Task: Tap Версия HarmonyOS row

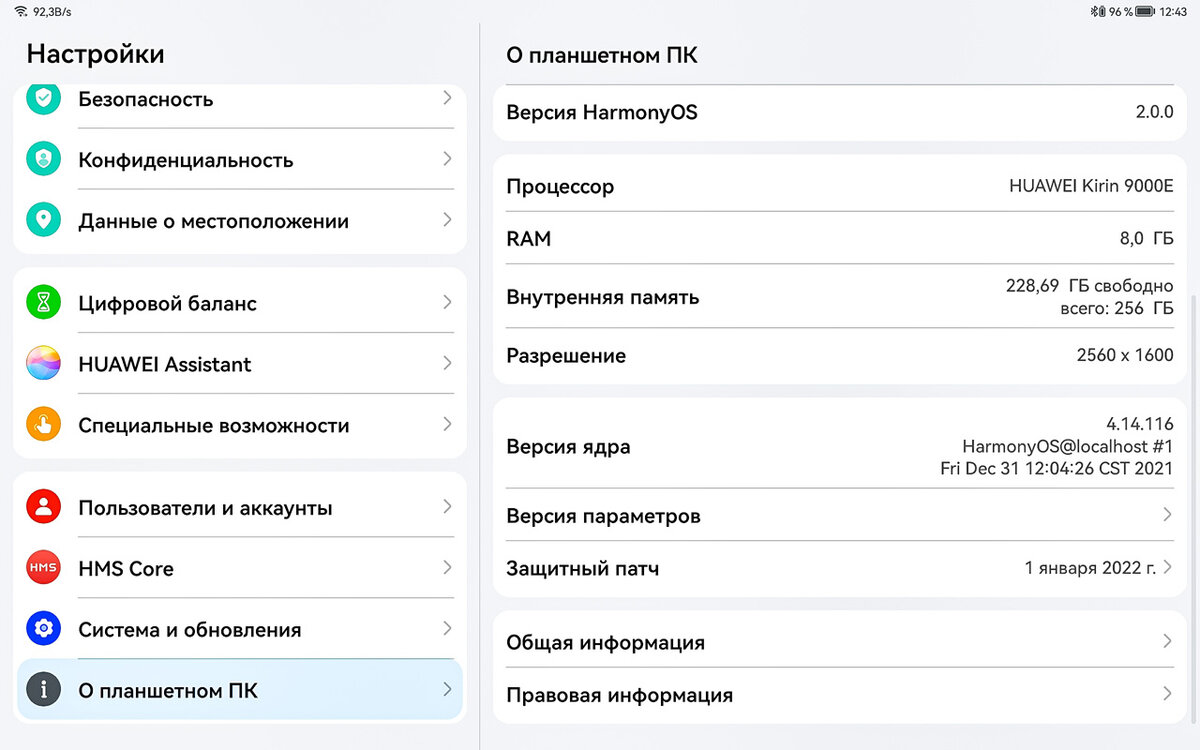Action: click(838, 112)
